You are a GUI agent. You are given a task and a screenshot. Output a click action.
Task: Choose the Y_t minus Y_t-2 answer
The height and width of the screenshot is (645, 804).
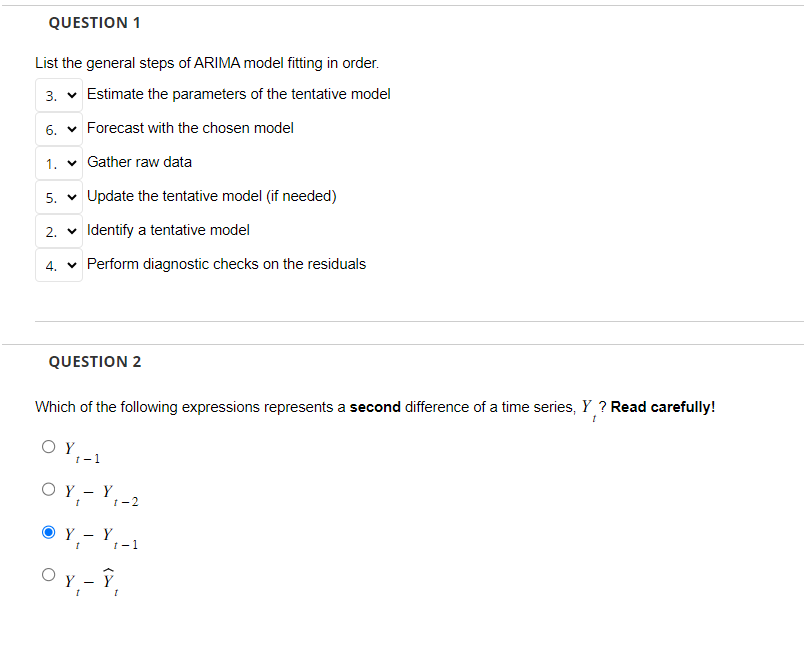[48, 488]
